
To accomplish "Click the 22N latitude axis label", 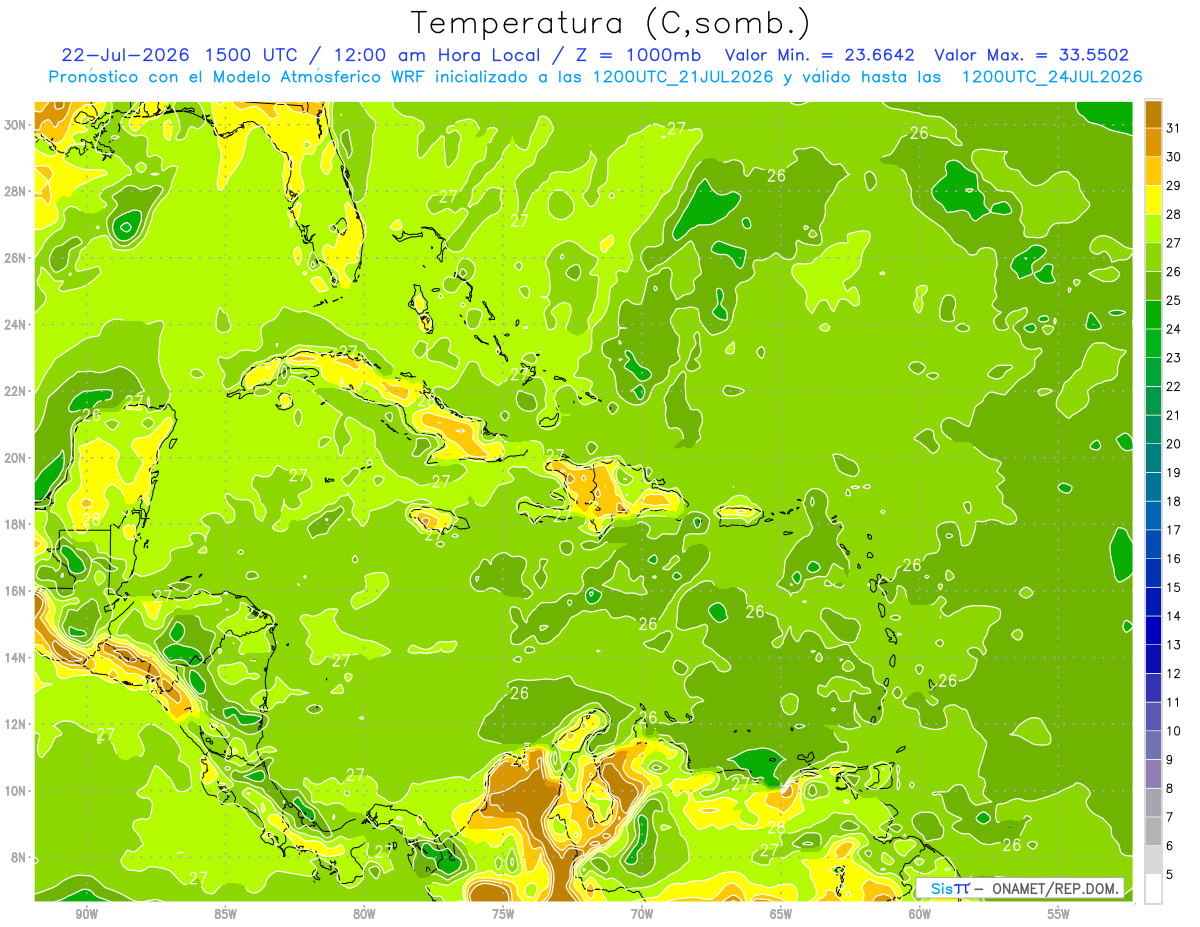I will tap(16, 391).
